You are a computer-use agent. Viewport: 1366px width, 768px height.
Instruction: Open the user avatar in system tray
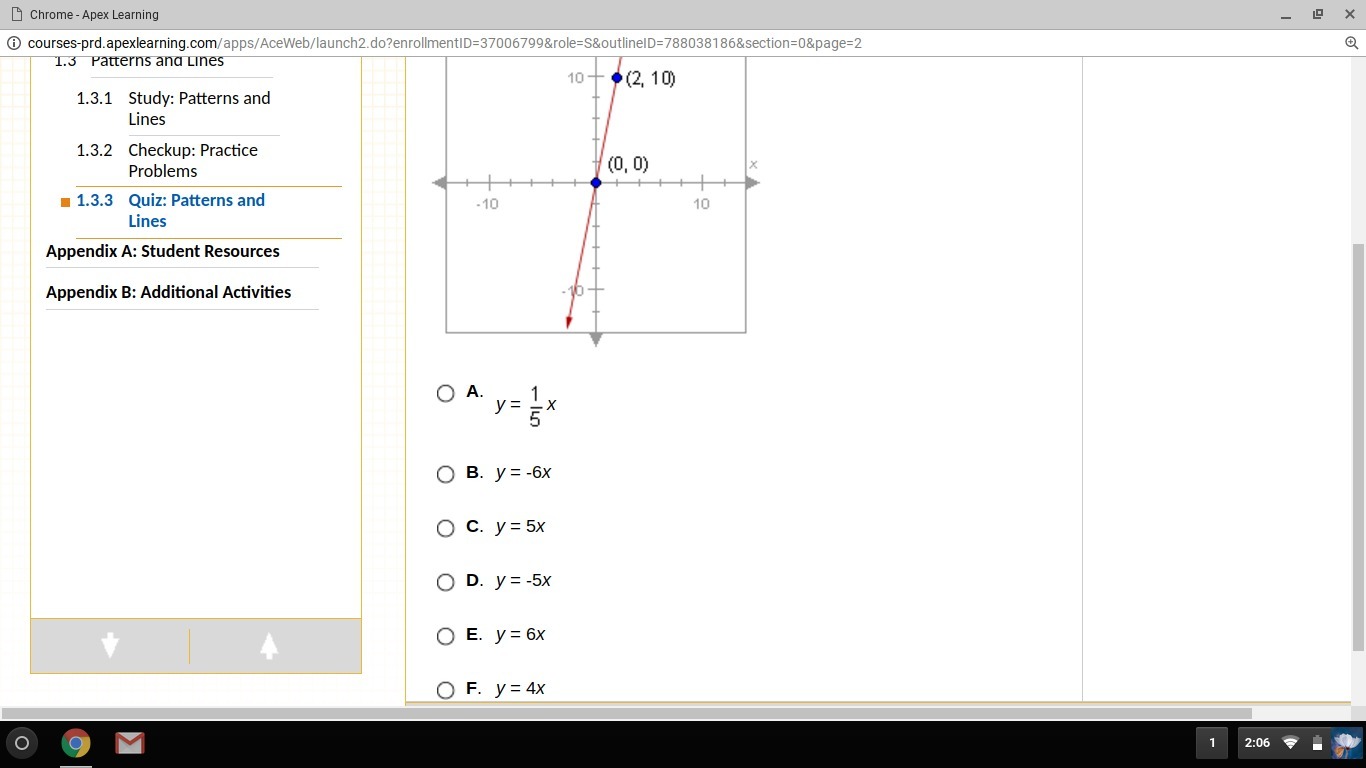click(x=1346, y=743)
